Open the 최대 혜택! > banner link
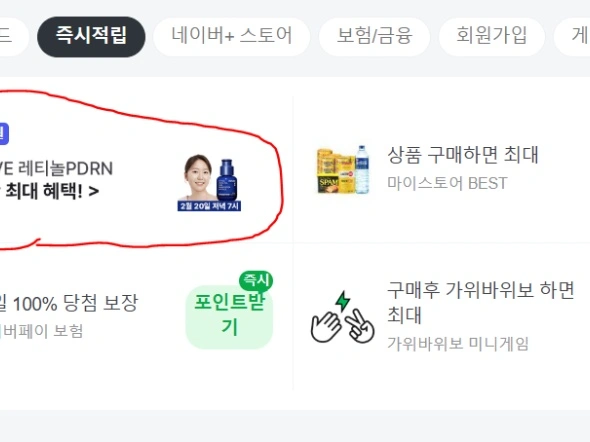This screenshot has height=442, width=590. click(x=50, y=191)
